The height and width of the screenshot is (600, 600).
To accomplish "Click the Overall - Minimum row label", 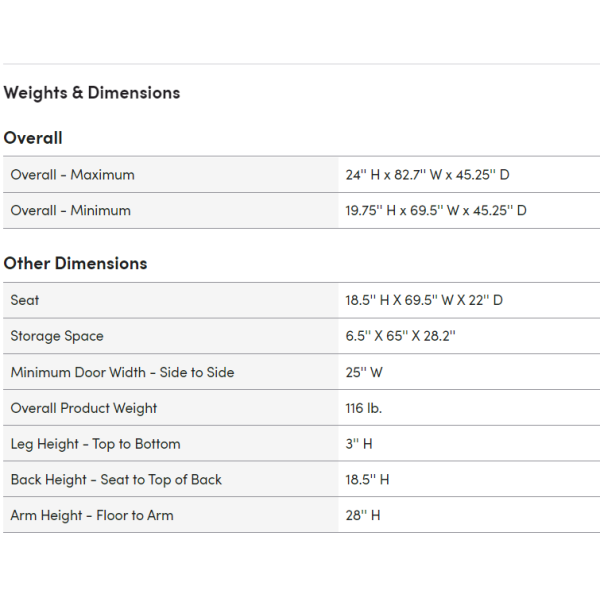I will 71,210.
